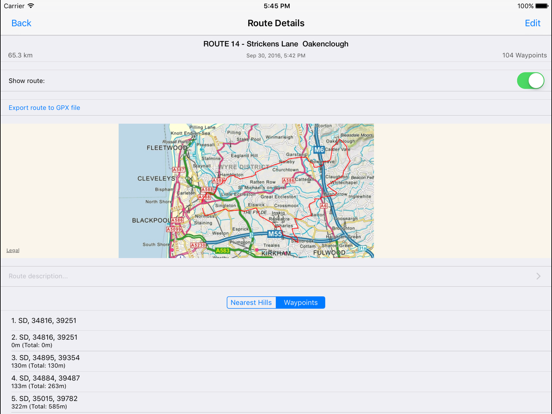Tap the 5:45 PM clock in the status bar

(x=277, y=6)
